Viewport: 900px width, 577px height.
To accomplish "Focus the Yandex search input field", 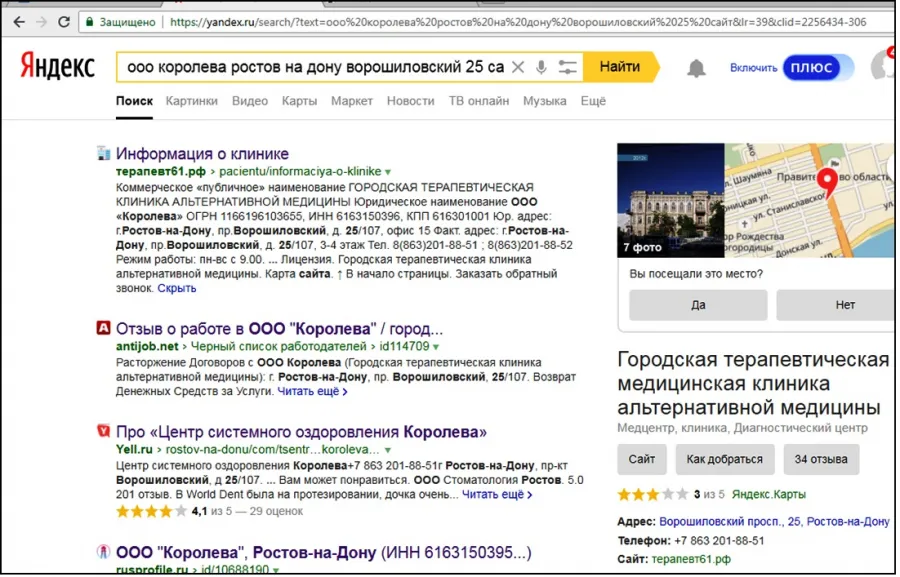I will [315, 67].
